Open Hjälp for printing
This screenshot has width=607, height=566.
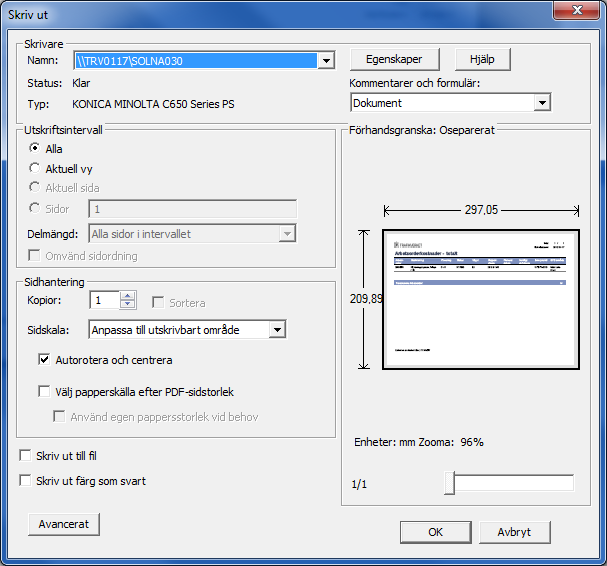click(482, 59)
